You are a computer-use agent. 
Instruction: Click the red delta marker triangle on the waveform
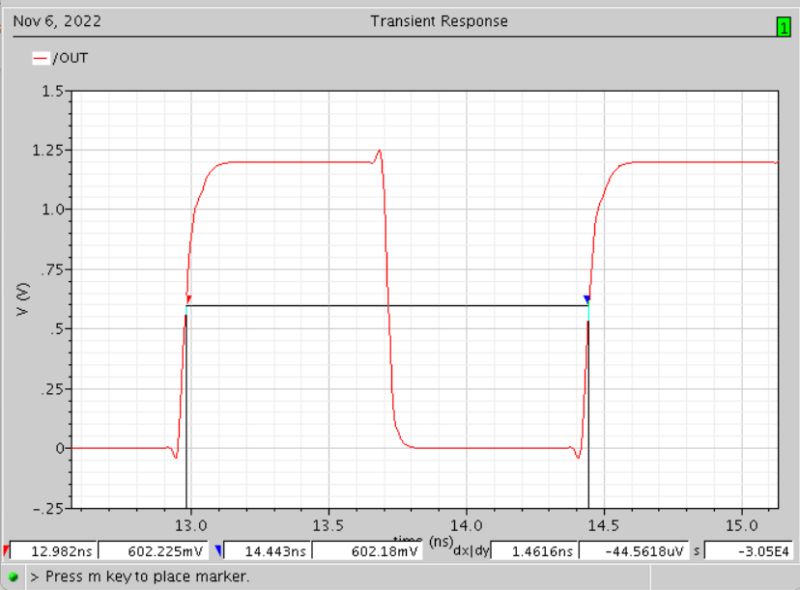pyautogui.click(x=186, y=297)
